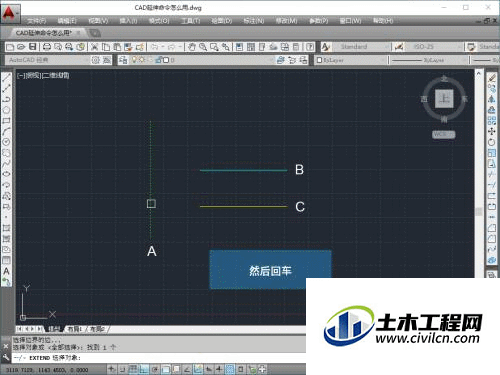This screenshot has width=500, height=375.
Task: Select the Rectangle tool in draw toolbar
Action: click(6, 121)
